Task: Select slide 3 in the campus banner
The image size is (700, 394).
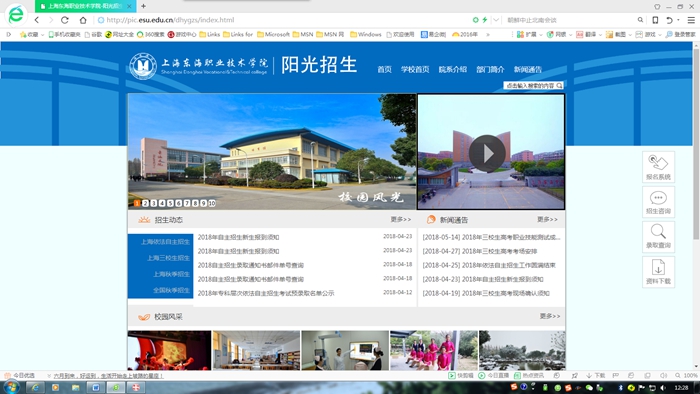Action: click(x=154, y=203)
